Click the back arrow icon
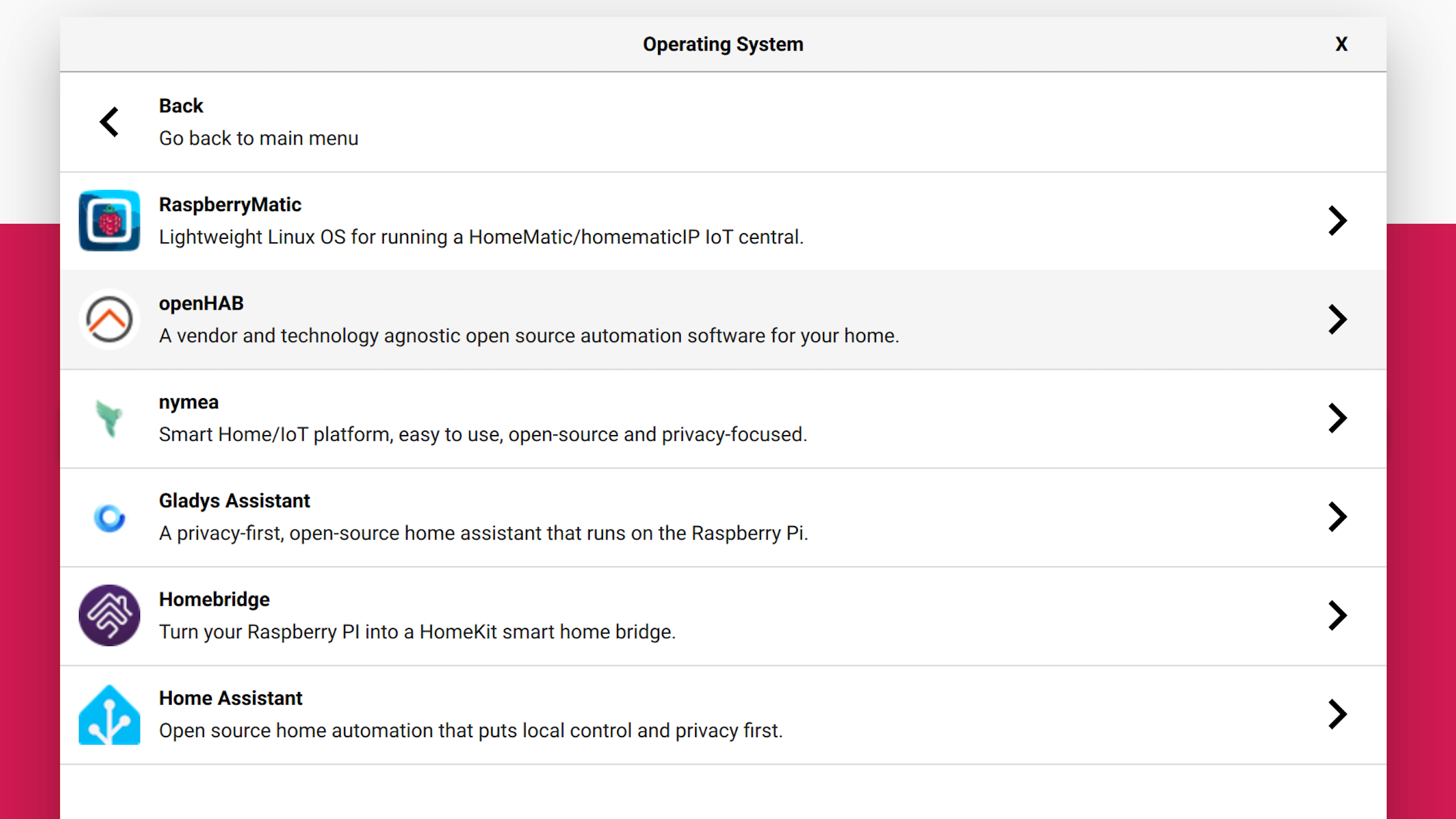 coord(109,122)
